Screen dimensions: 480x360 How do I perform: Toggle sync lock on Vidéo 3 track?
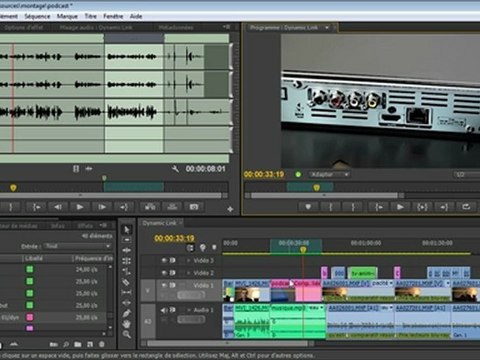pos(173,260)
